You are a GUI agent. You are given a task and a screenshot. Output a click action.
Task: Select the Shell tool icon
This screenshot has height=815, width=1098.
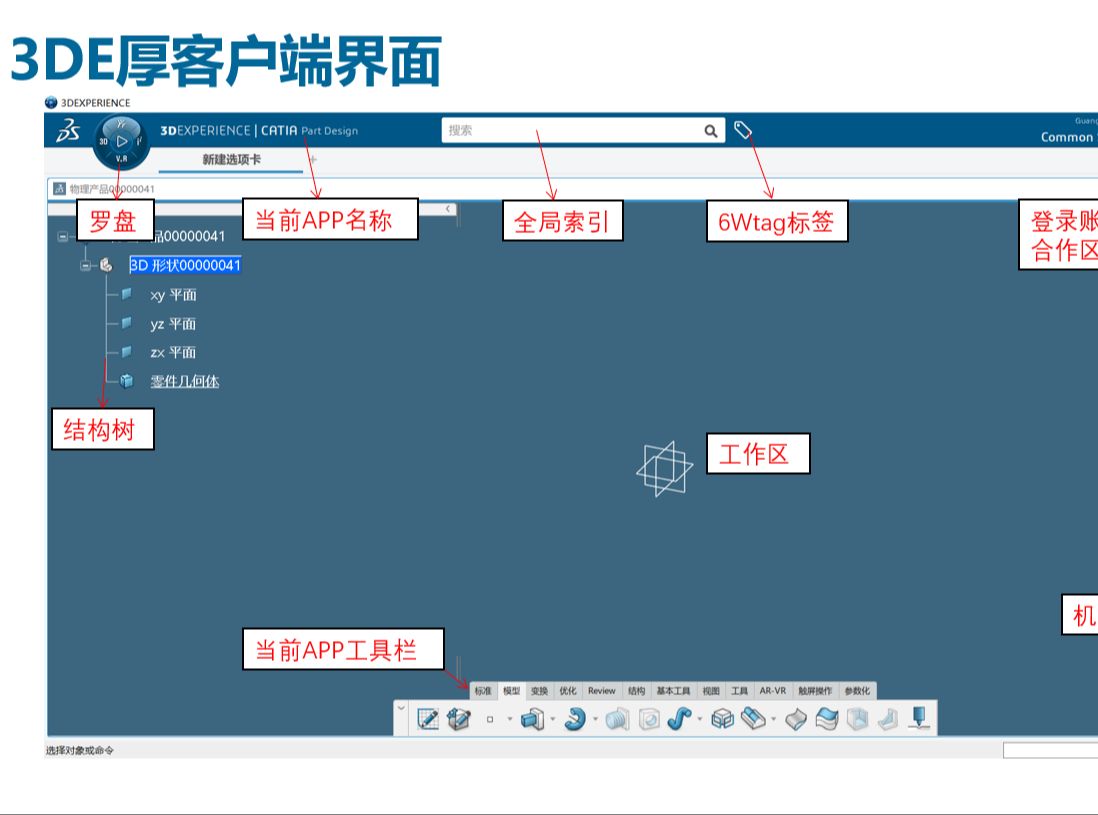858,719
